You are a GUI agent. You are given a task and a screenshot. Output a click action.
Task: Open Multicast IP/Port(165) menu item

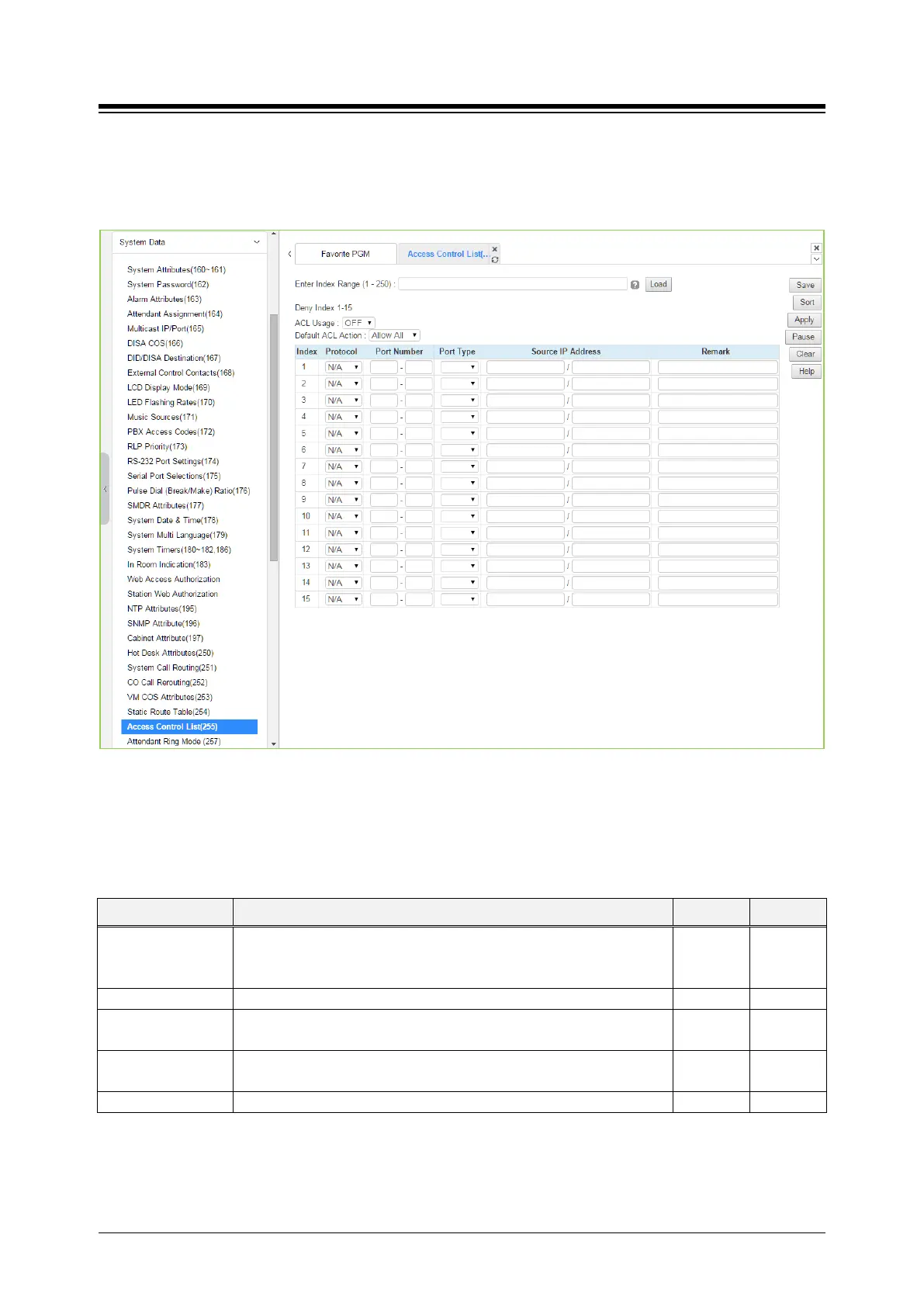(x=165, y=328)
